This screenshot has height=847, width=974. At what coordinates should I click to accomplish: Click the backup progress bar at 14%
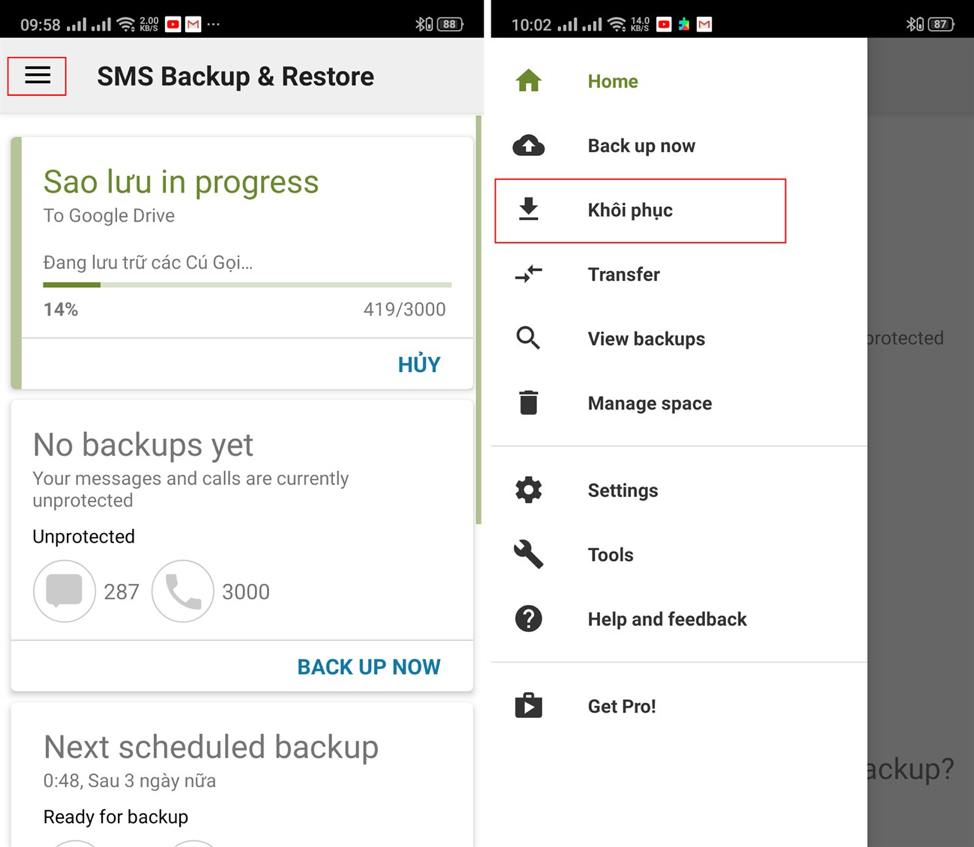tap(247, 284)
